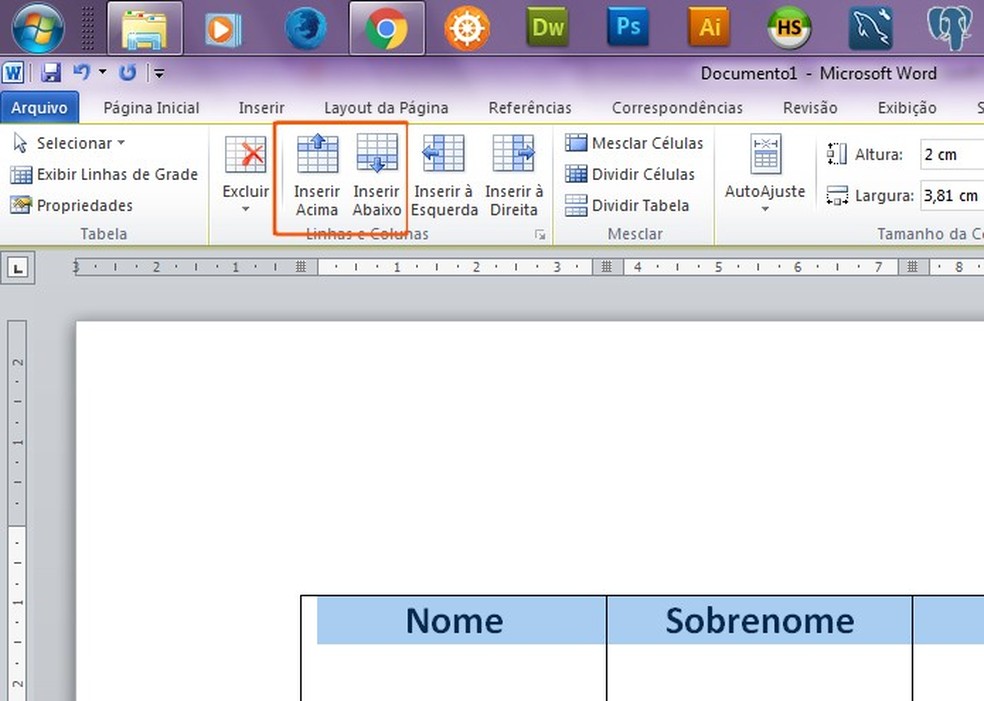The width and height of the screenshot is (984, 701).
Task: Click the Word application icon in title bar
Action: (13, 73)
